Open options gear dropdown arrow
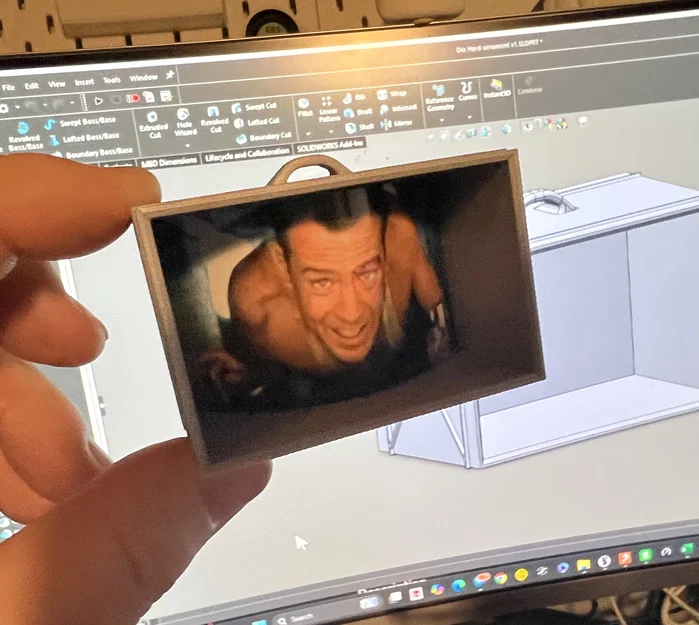Viewport: 699px width, 625px height. click(17, 107)
